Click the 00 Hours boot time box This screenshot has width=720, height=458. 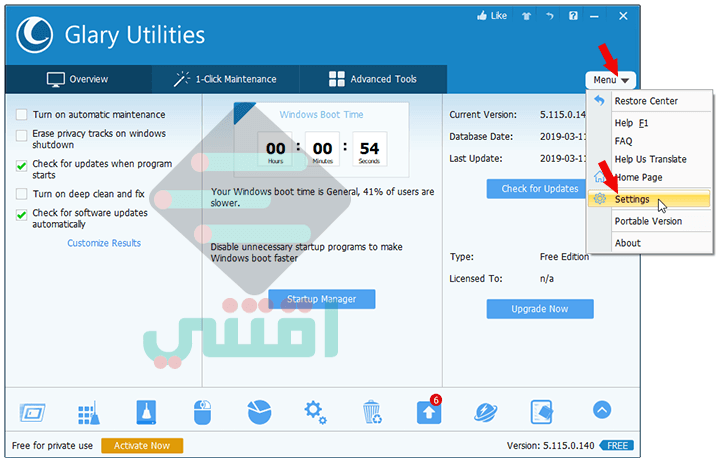[x=275, y=149]
